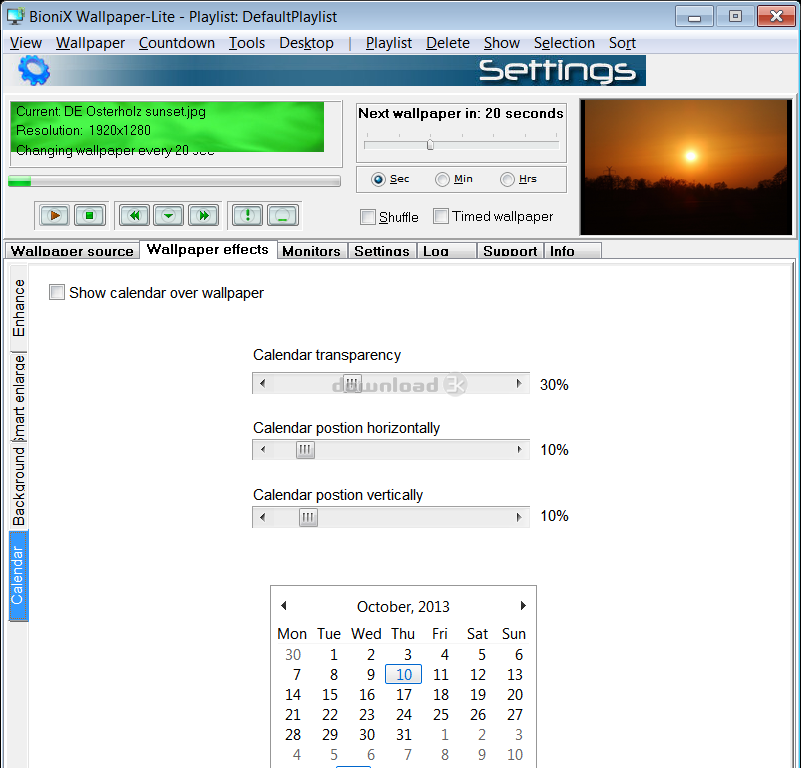801x768 pixels.
Task: Open the Support tab
Action: 510,251
